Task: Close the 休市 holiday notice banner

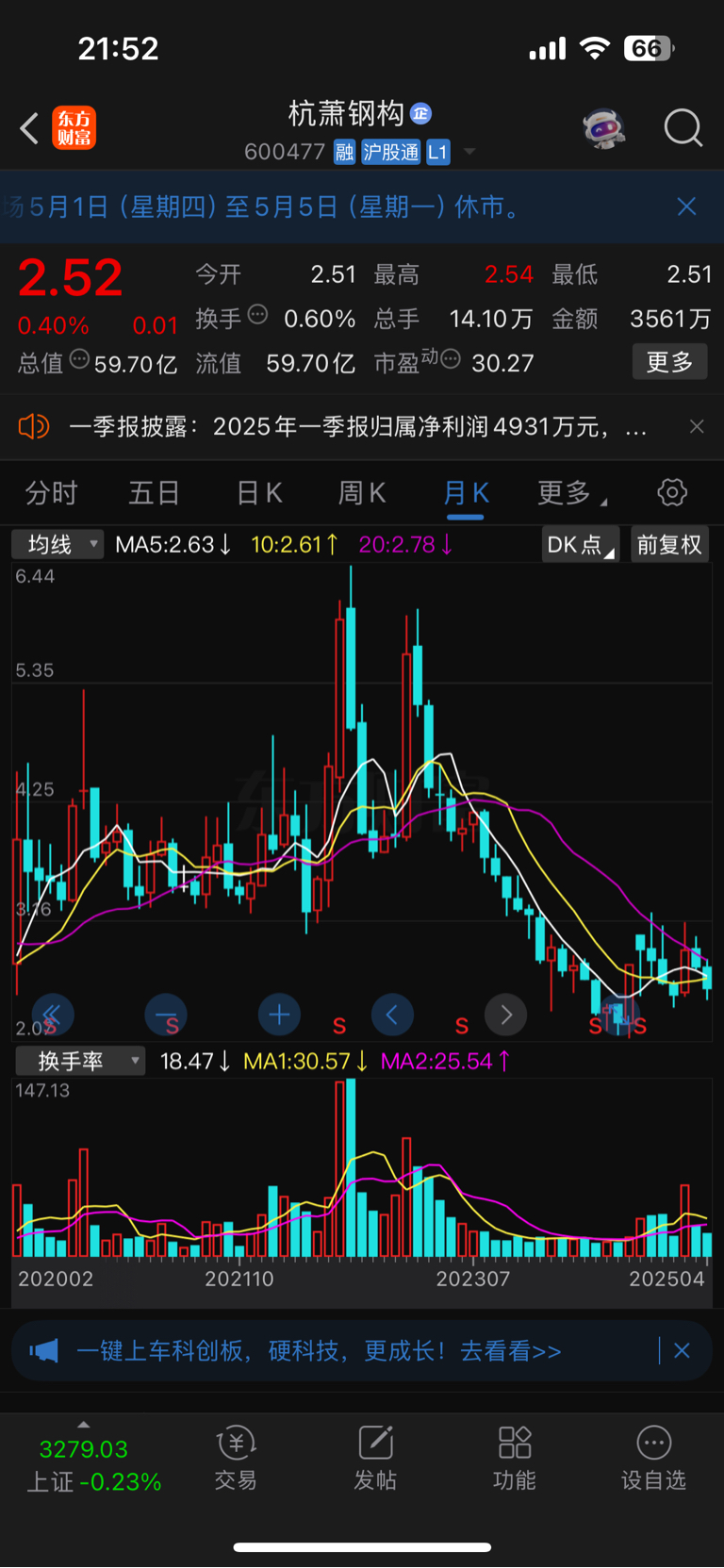Action: tap(686, 206)
